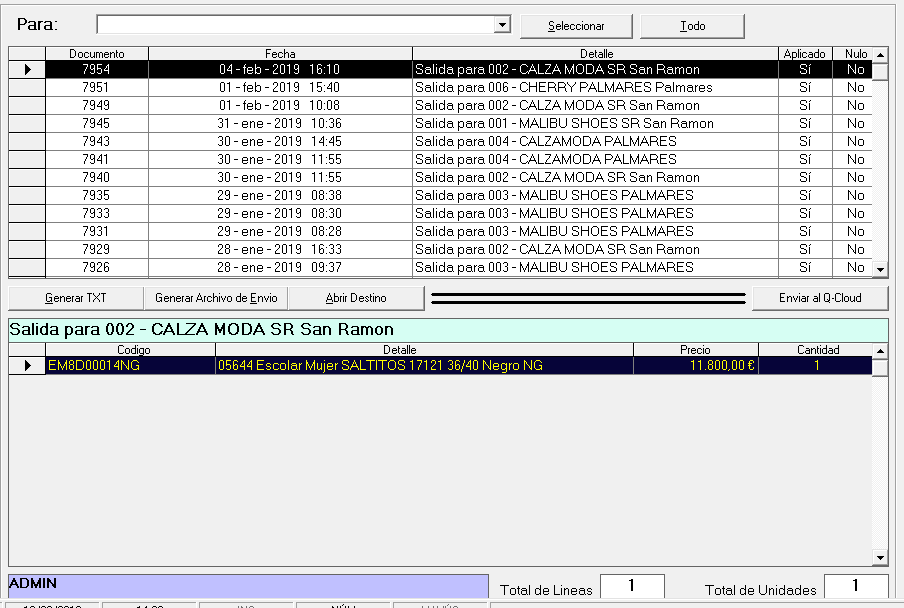Select item code EM8D00014NG cell
Image resolution: width=904 pixels, height=608 pixels.
tap(130, 366)
